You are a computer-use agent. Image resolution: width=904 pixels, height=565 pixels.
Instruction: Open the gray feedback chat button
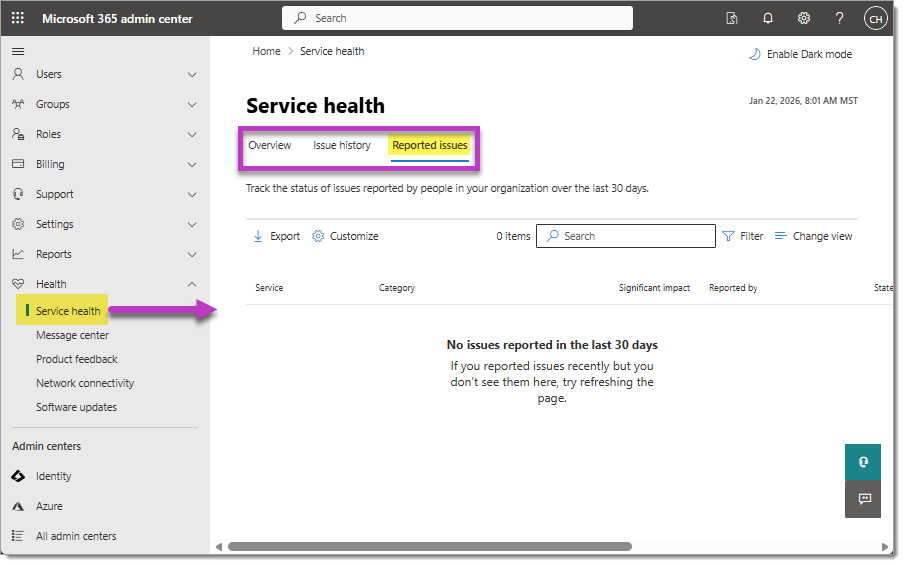[862, 499]
